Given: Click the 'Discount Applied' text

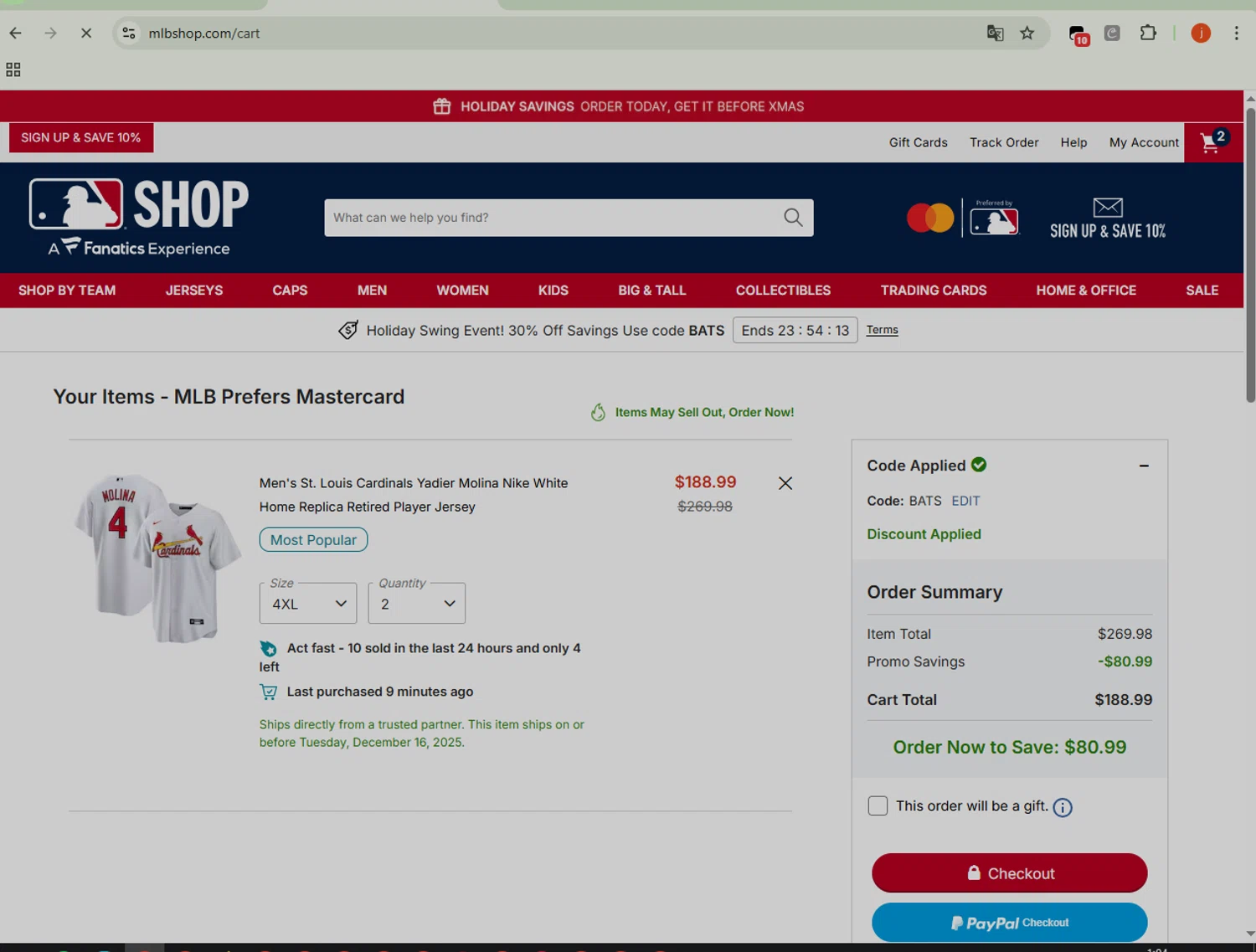Looking at the screenshot, I should point(924,534).
